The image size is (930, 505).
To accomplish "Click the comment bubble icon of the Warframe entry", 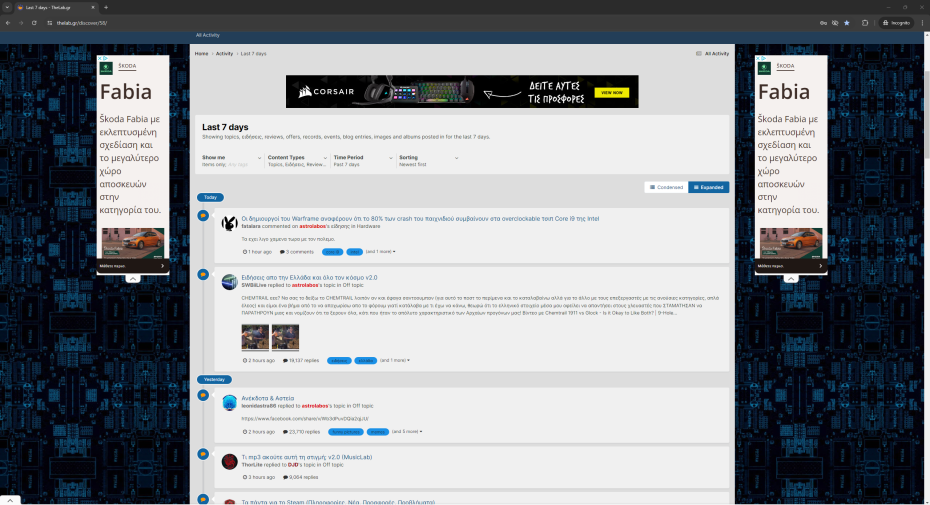I will coord(203,215).
